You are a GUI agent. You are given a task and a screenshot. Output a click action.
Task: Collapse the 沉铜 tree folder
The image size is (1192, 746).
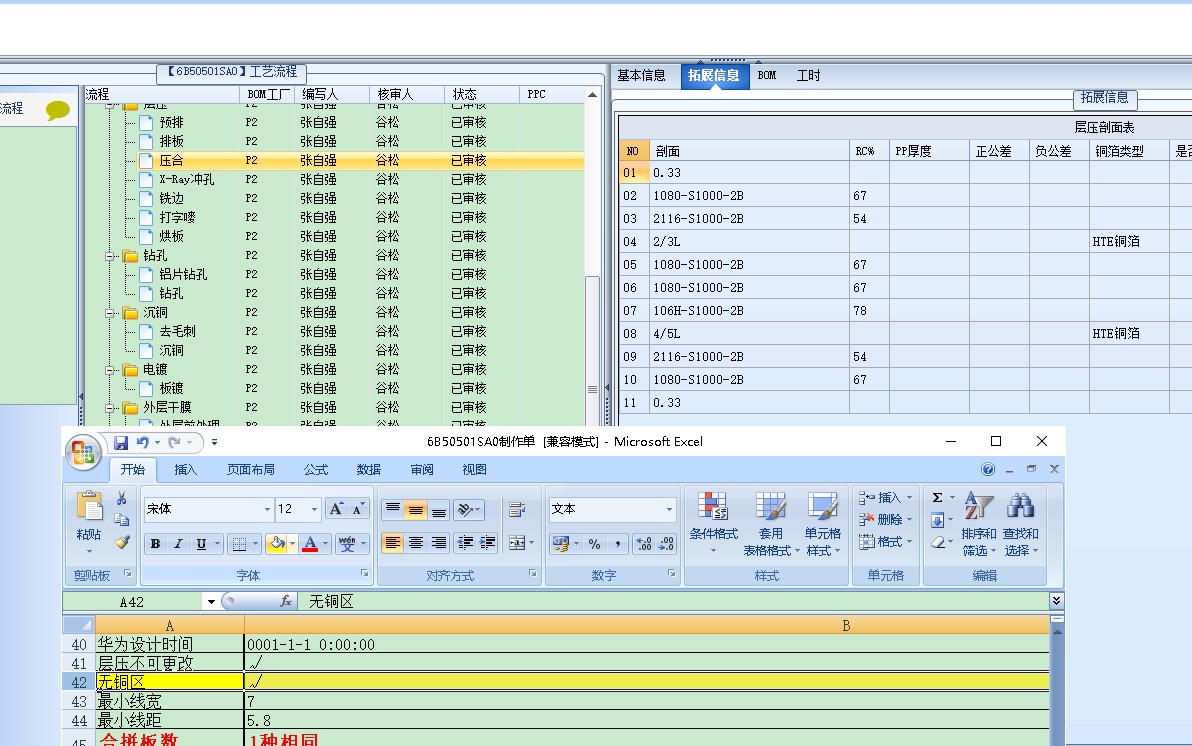109,313
